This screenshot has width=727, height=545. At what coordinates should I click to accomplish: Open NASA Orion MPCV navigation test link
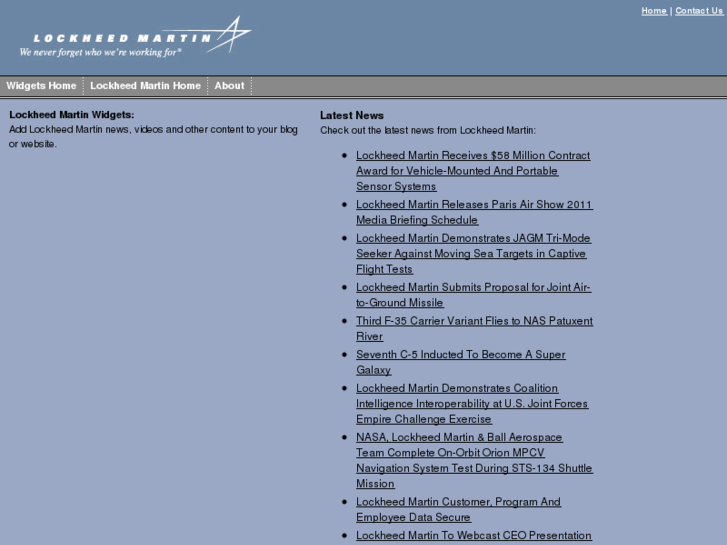click(x=474, y=460)
